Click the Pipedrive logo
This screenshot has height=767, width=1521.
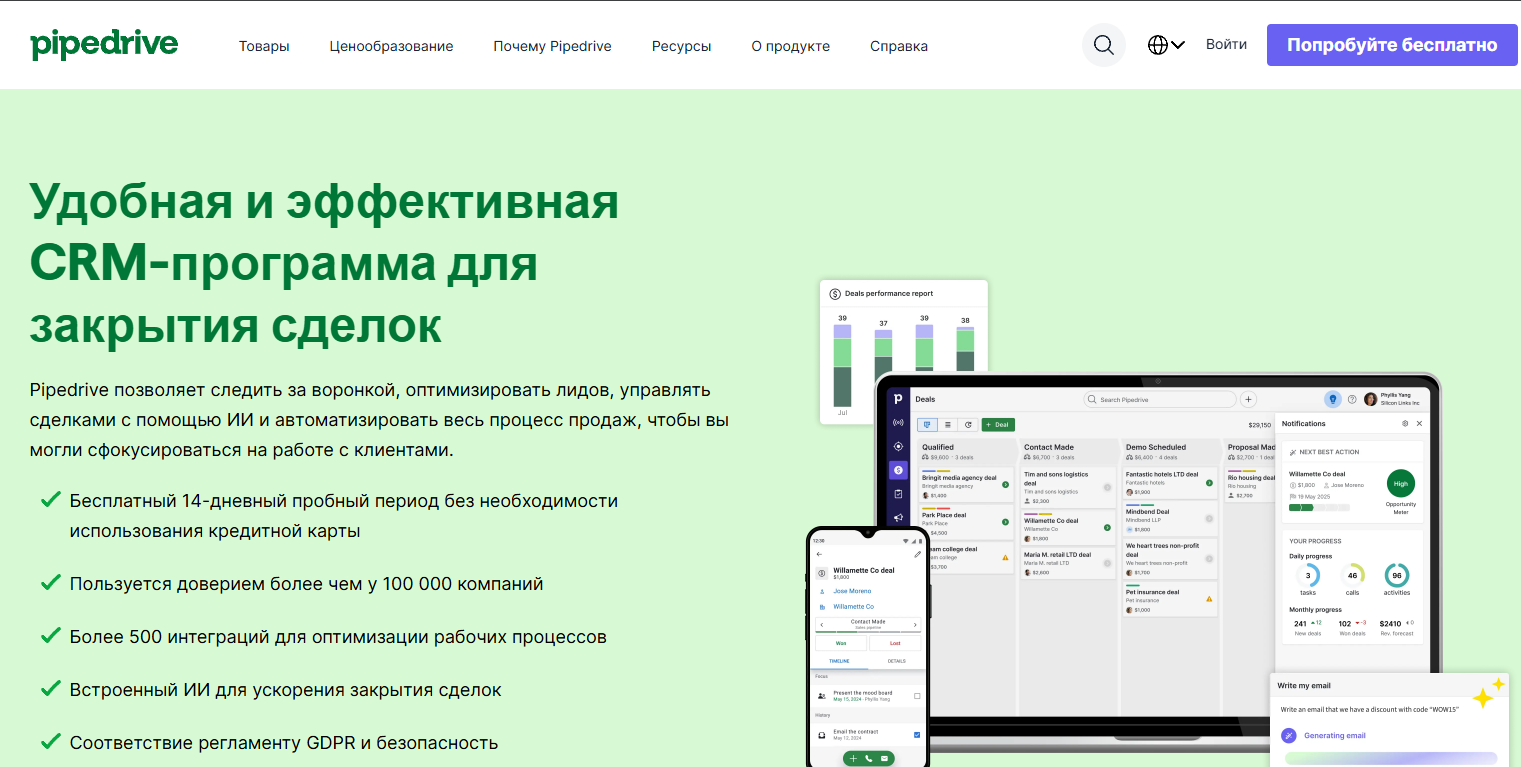104,45
